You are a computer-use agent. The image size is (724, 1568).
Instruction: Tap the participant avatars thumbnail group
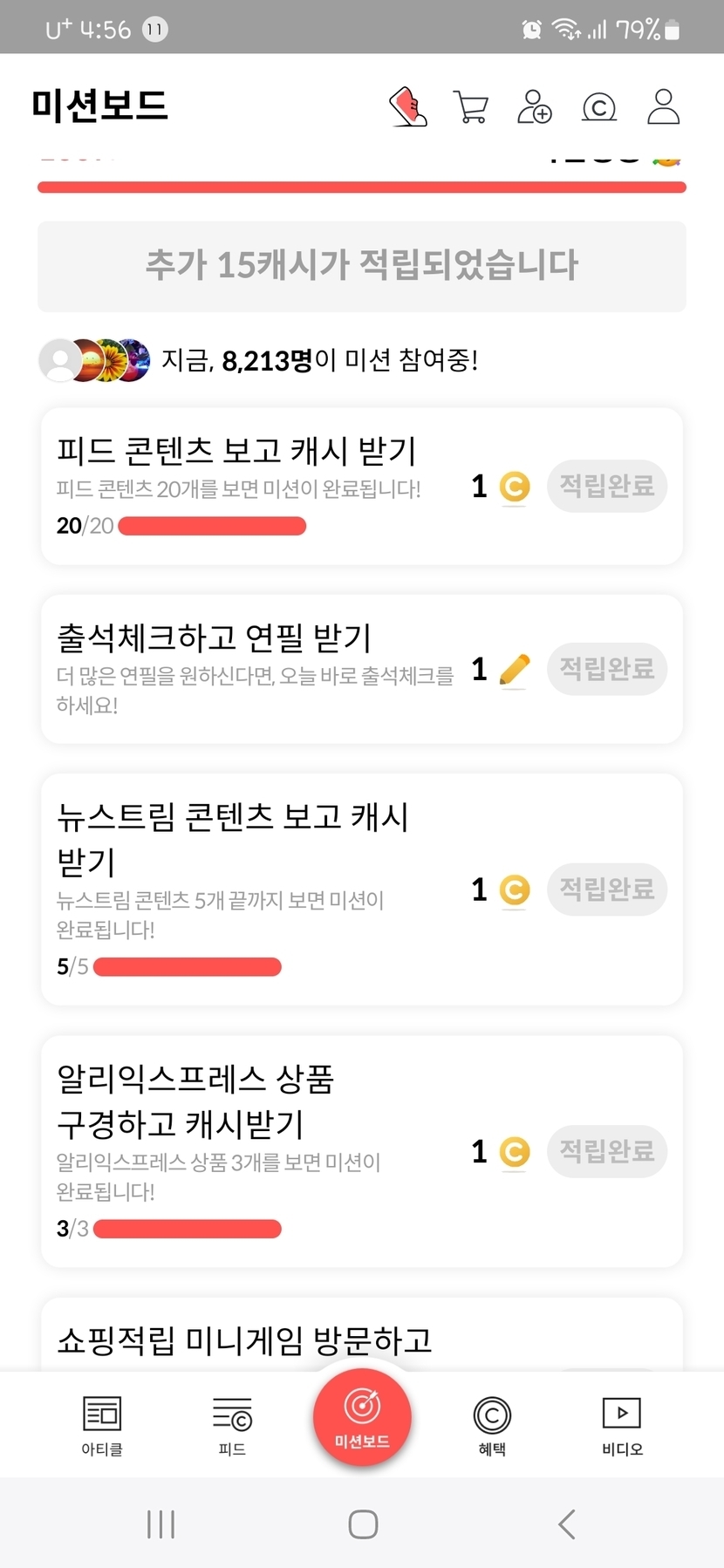point(94,360)
